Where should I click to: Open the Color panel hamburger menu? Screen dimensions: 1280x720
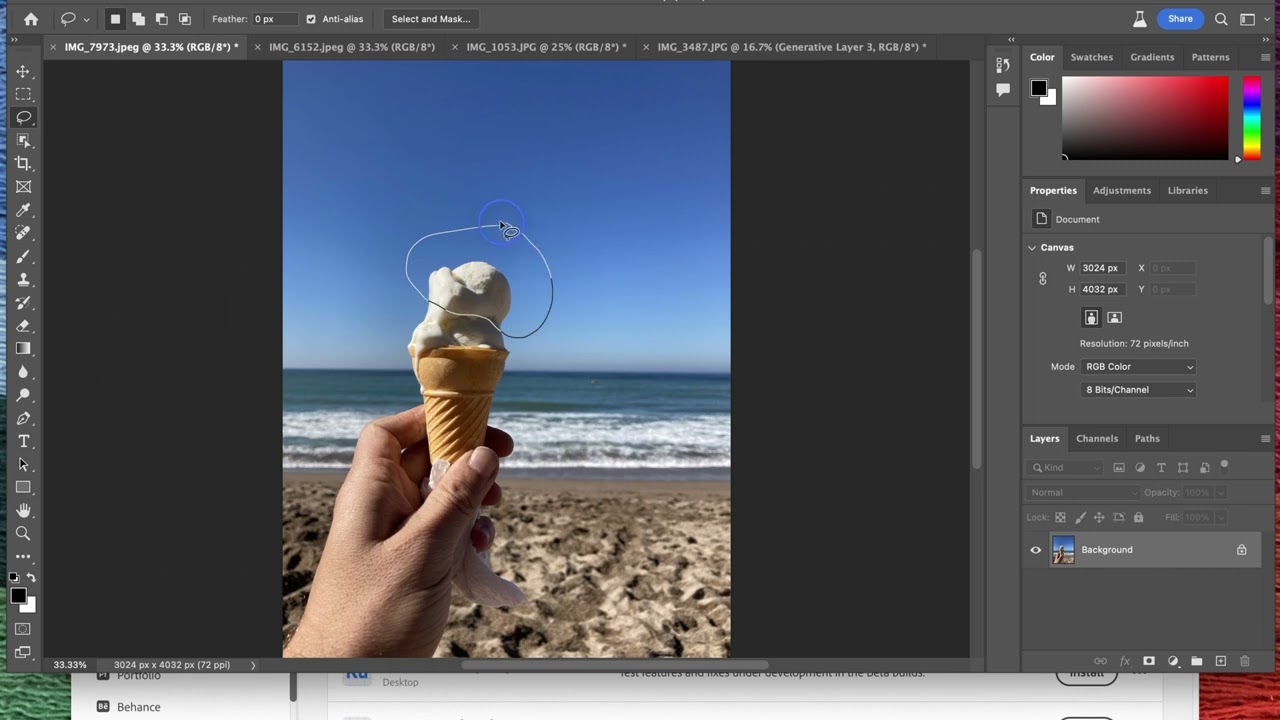pos(1265,58)
